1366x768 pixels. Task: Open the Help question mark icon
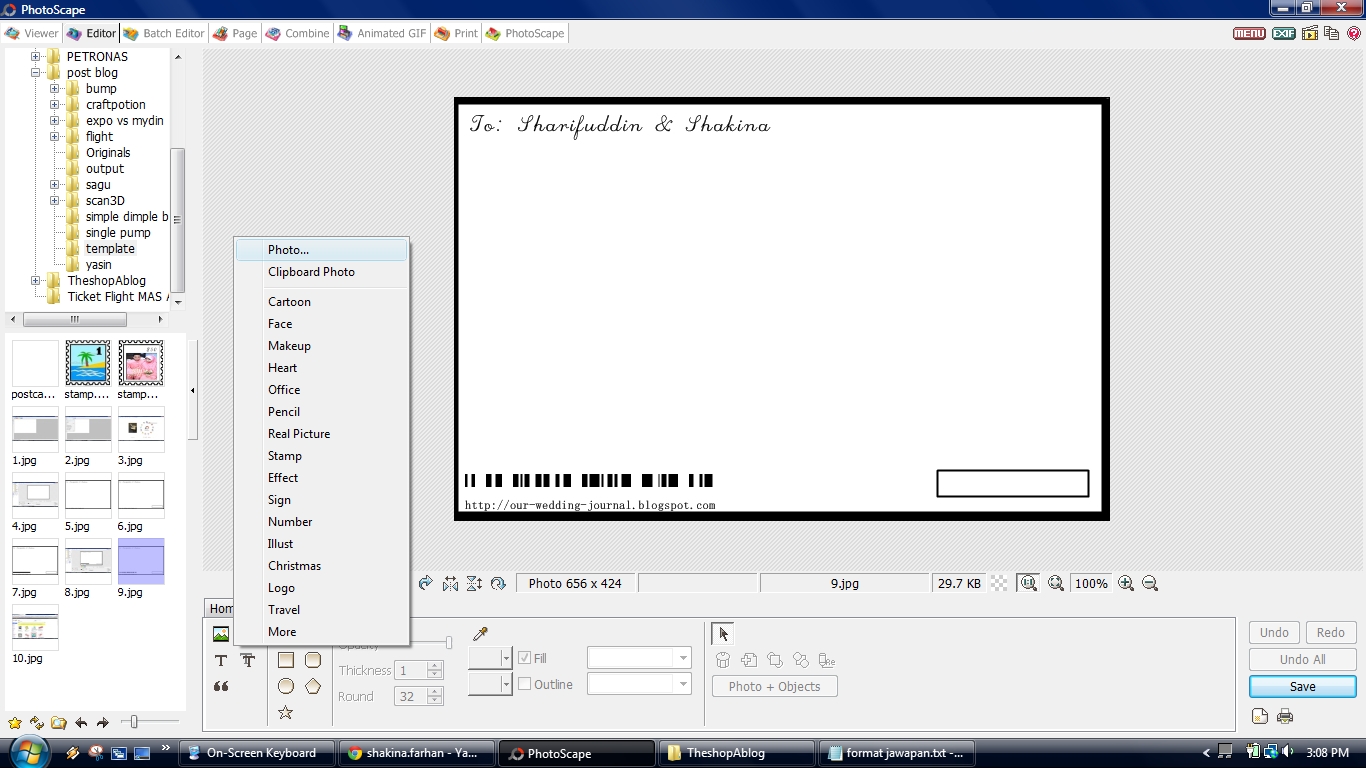(1355, 33)
